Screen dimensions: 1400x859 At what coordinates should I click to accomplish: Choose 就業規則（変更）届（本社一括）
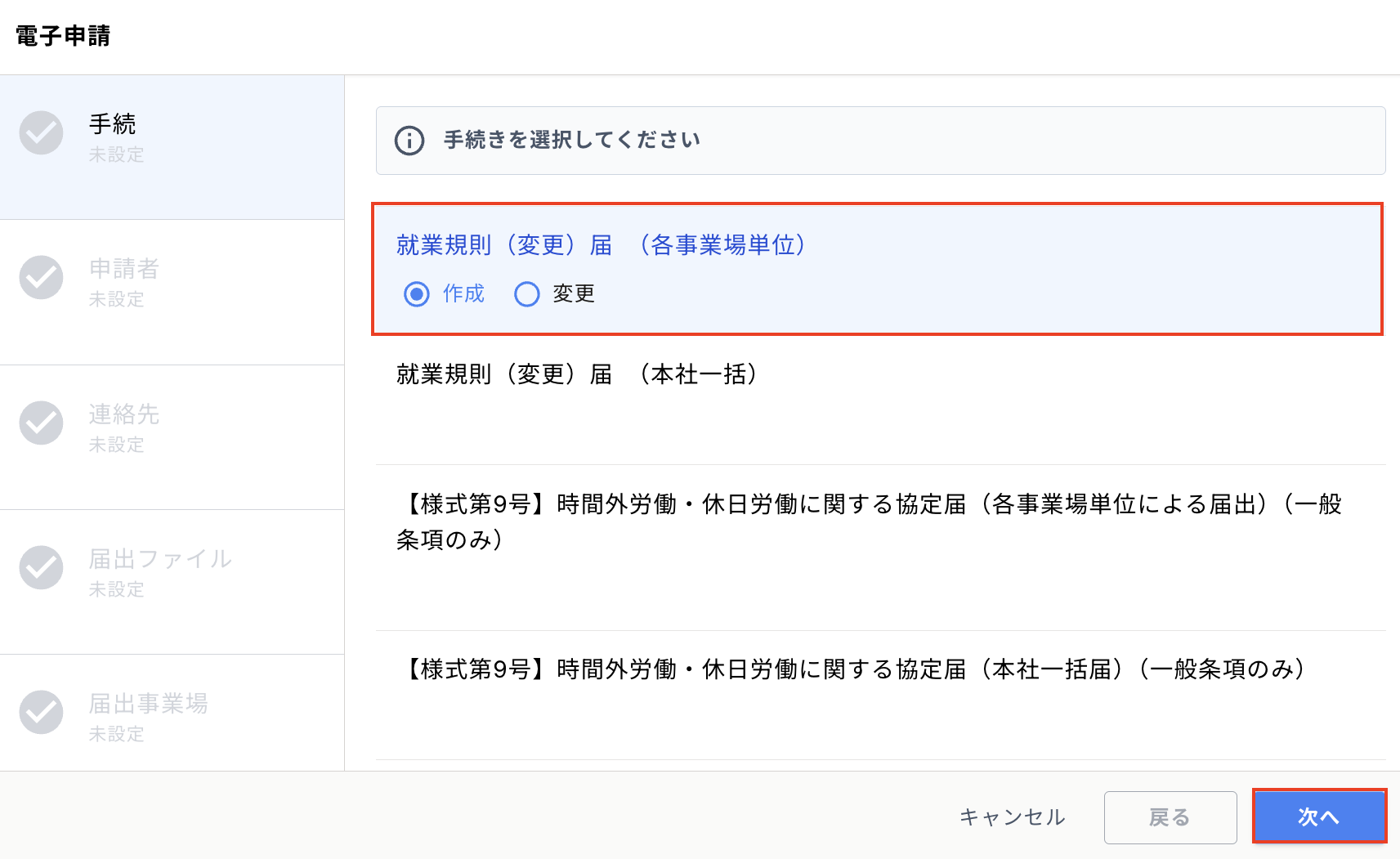(x=881, y=400)
